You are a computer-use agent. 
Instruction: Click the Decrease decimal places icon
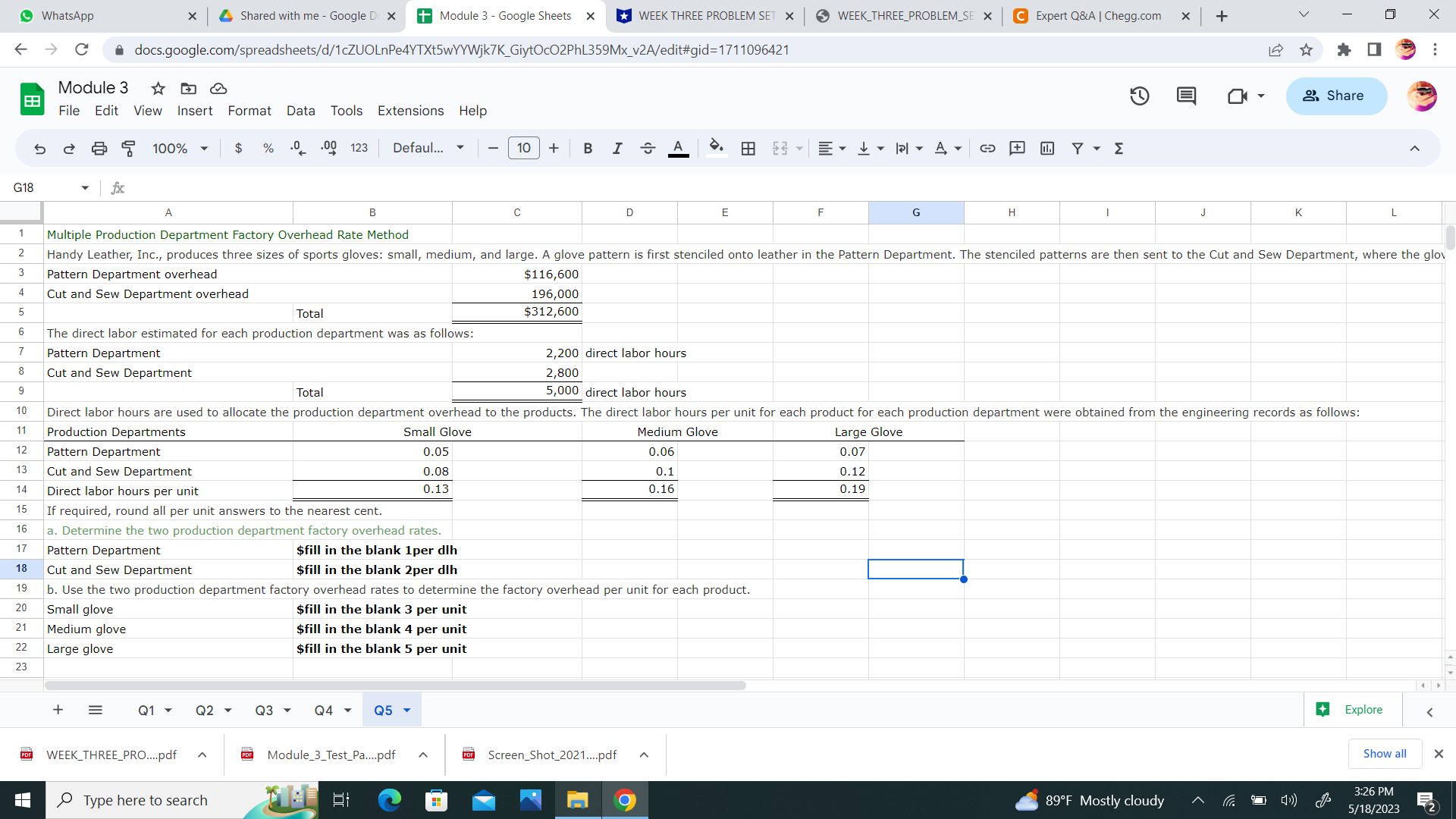coord(297,148)
